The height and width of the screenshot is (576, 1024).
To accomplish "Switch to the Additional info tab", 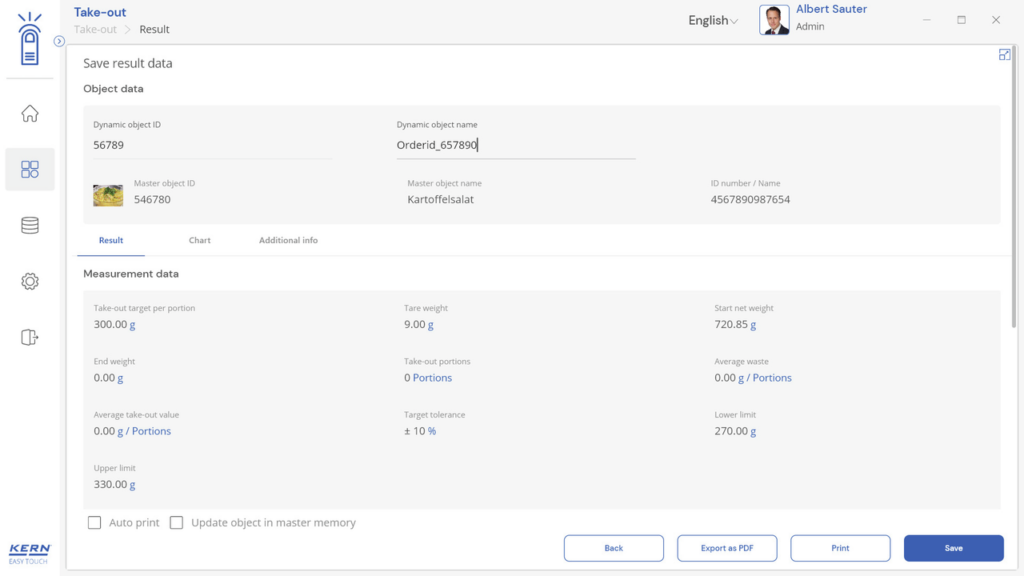I will point(288,240).
